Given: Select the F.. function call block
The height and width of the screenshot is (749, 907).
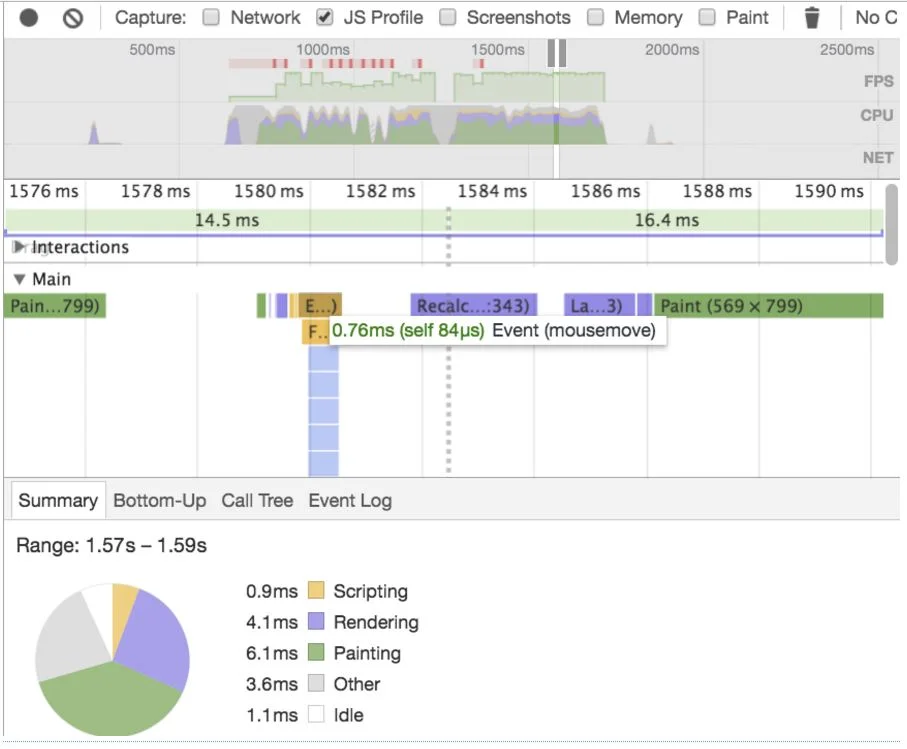Looking at the screenshot, I should tap(316, 331).
